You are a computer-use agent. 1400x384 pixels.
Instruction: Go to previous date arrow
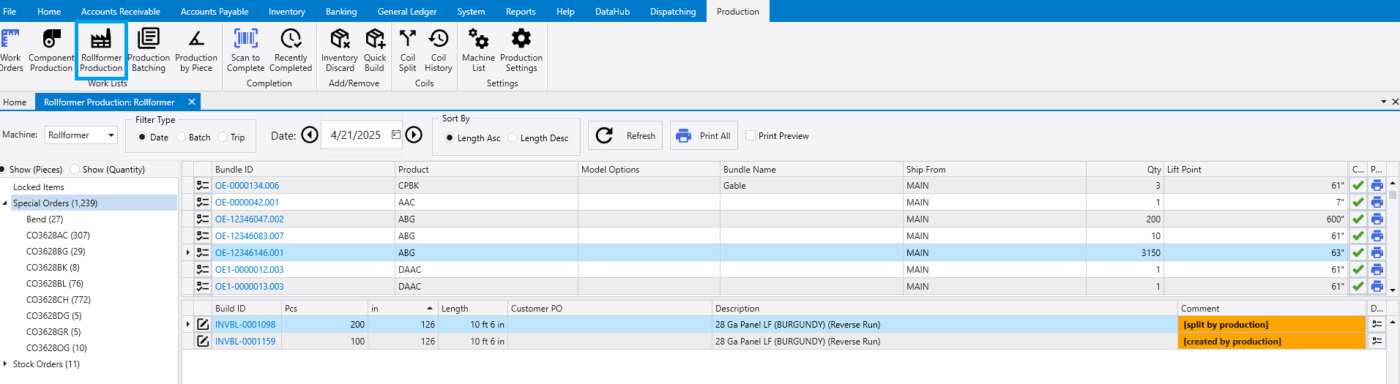click(309, 135)
